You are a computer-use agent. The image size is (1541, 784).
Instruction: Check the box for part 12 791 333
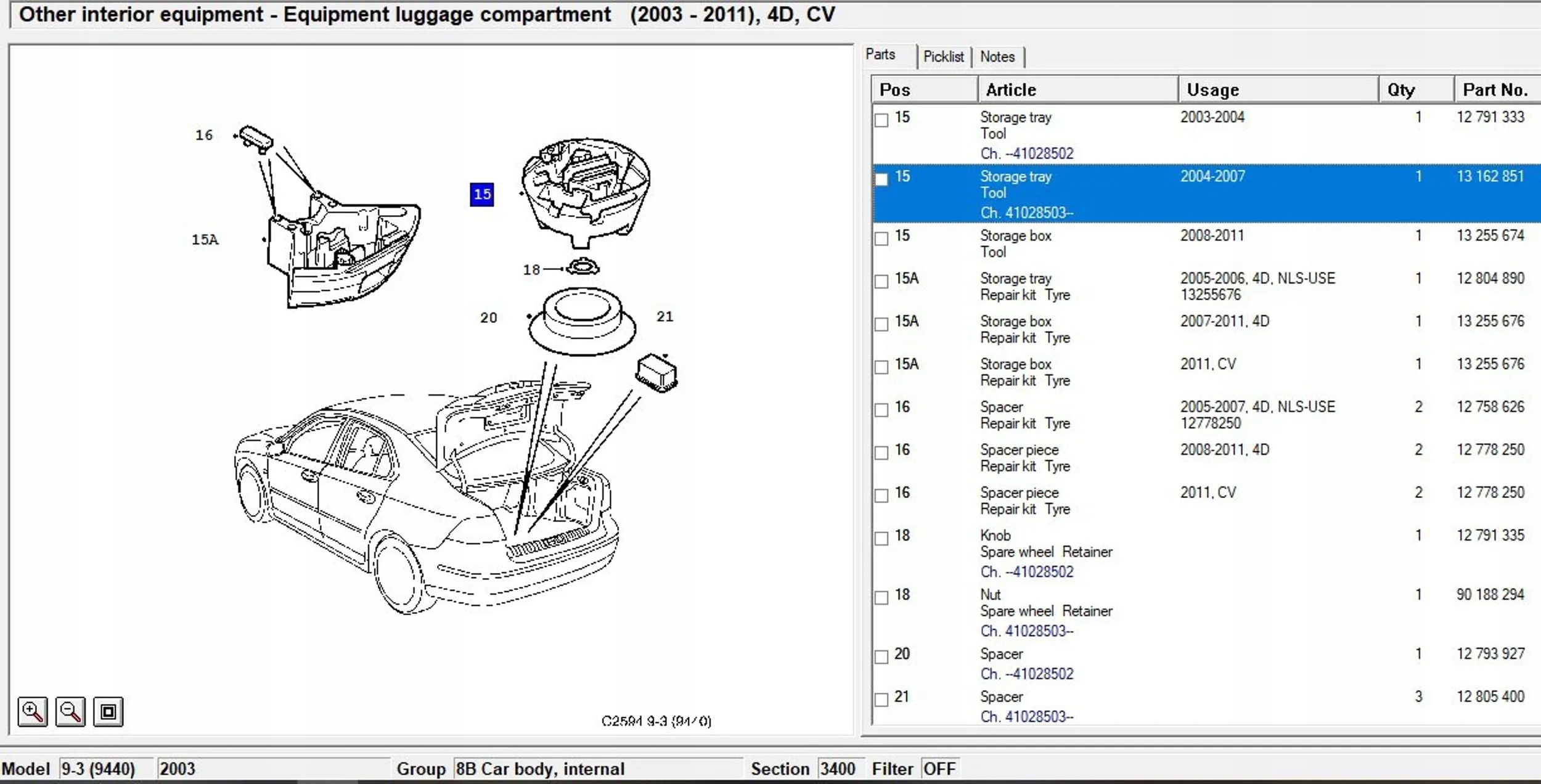881,120
